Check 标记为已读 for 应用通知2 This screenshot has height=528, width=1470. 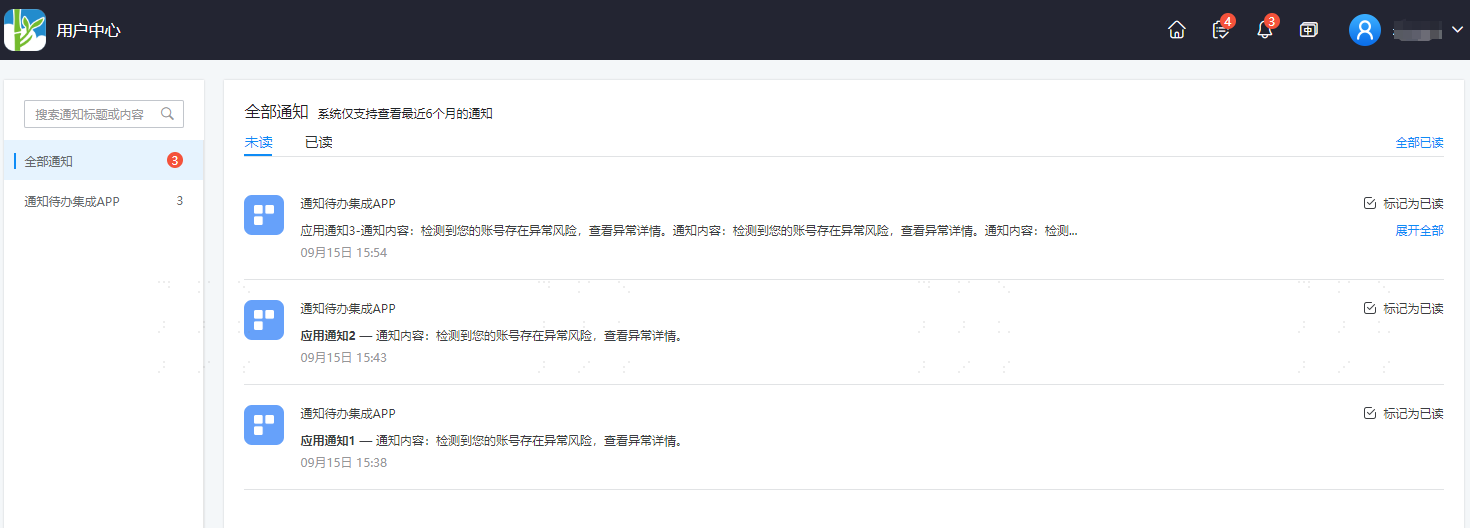click(1403, 309)
